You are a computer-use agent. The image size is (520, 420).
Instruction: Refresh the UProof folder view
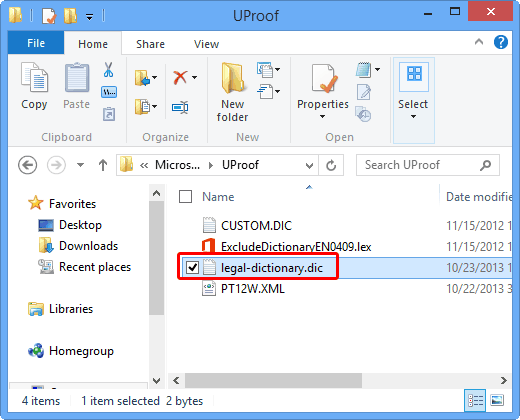click(331, 165)
